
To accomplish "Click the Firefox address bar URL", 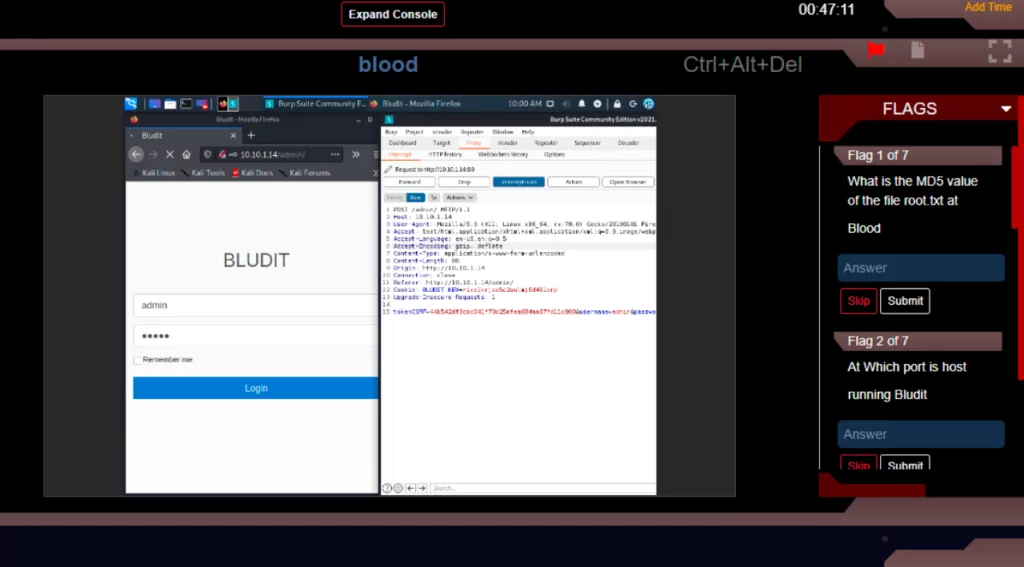I will [273, 155].
